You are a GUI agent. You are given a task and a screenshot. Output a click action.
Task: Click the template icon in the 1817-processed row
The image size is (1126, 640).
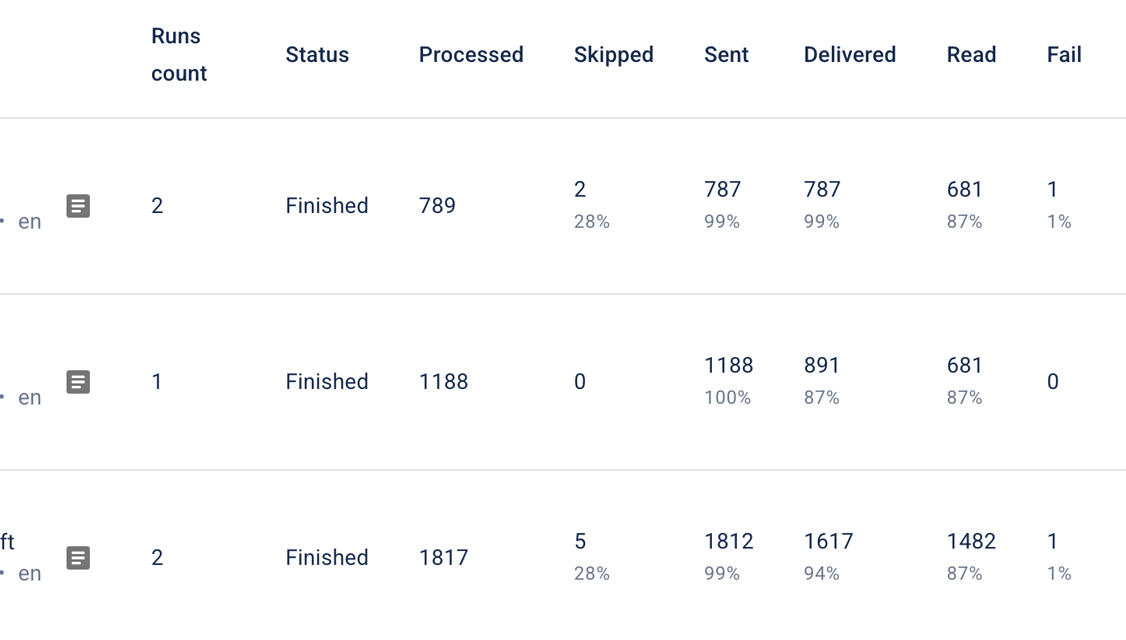pos(78,558)
